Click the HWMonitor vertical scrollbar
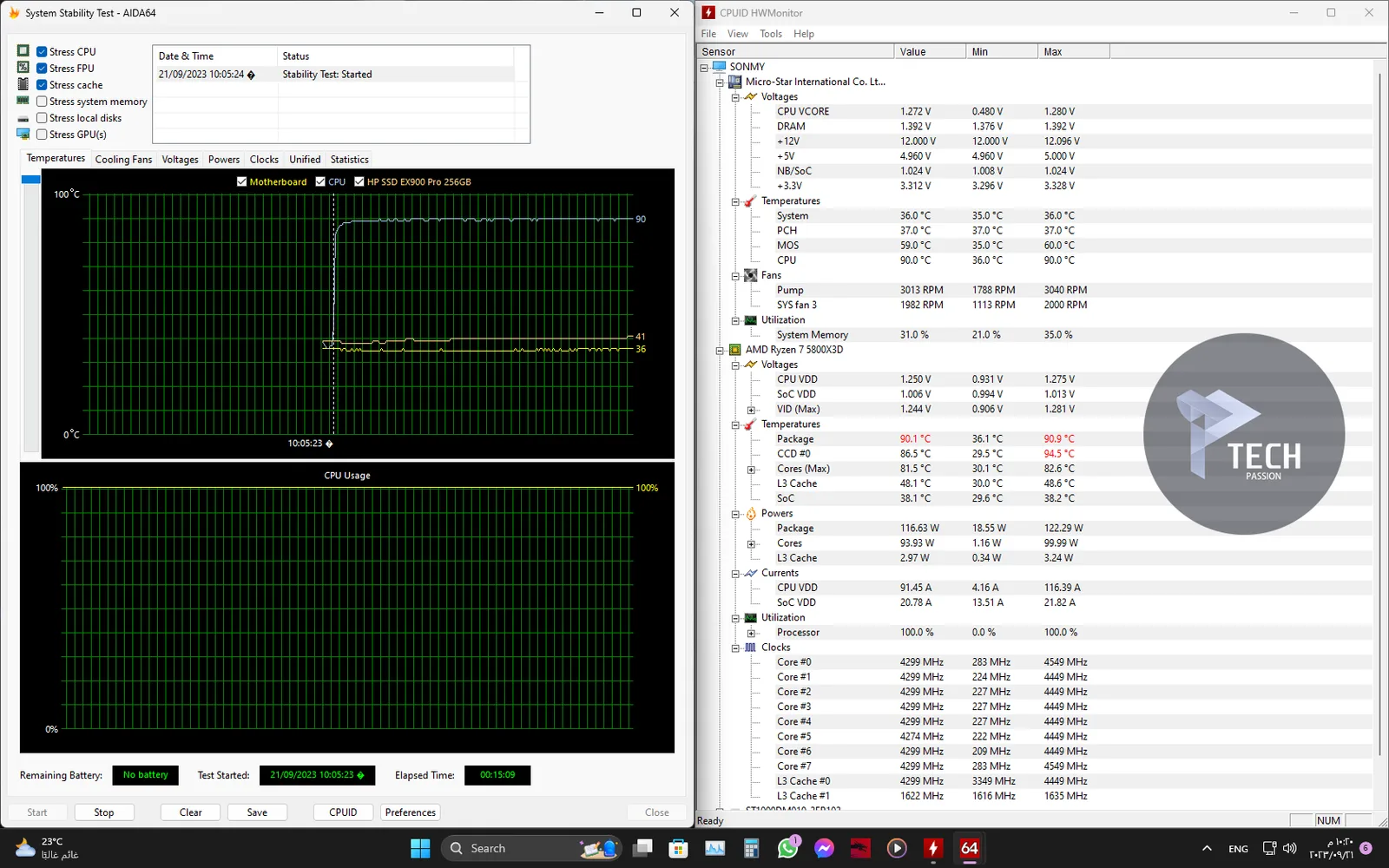Viewport: 1389px width, 868px height. coord(1379,413)
